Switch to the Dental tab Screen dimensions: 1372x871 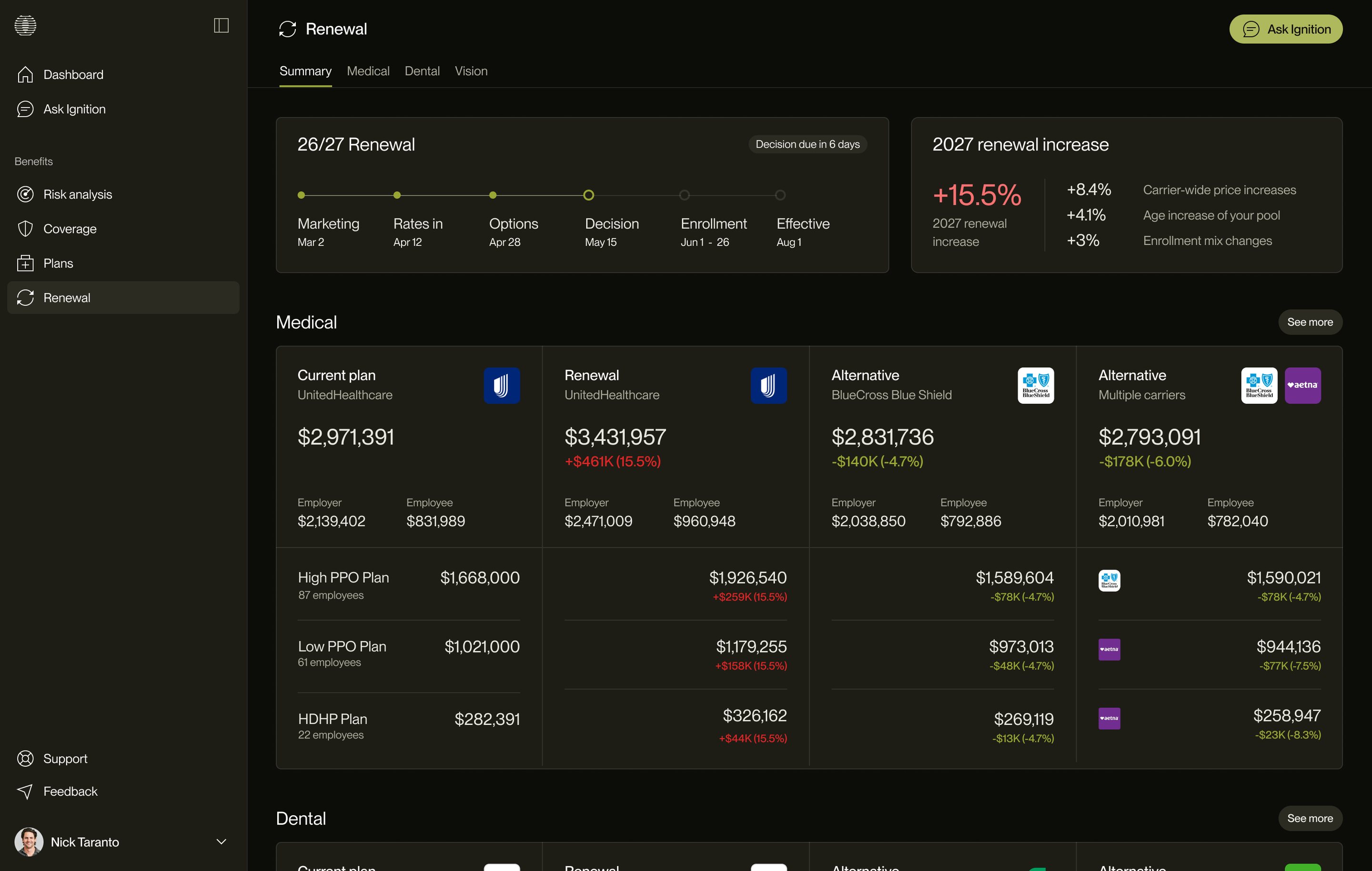click(x=422, y=71)
